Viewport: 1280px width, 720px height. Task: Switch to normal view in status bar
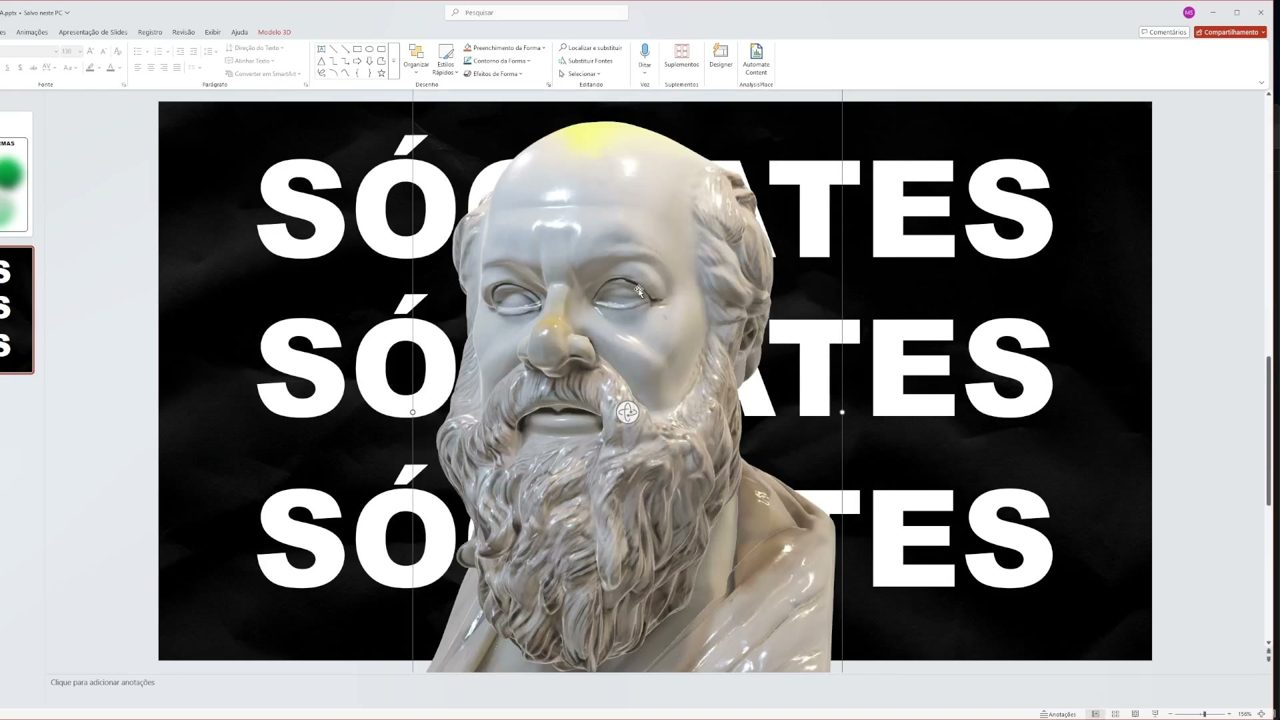pyautogui.click(x=1096, y=714)
